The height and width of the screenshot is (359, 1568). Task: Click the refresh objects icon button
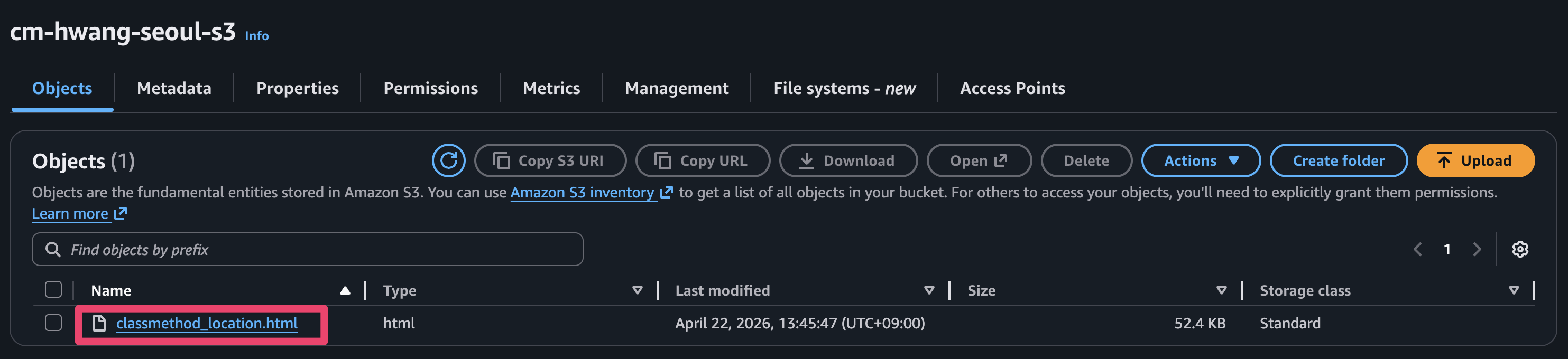[448, 160]
